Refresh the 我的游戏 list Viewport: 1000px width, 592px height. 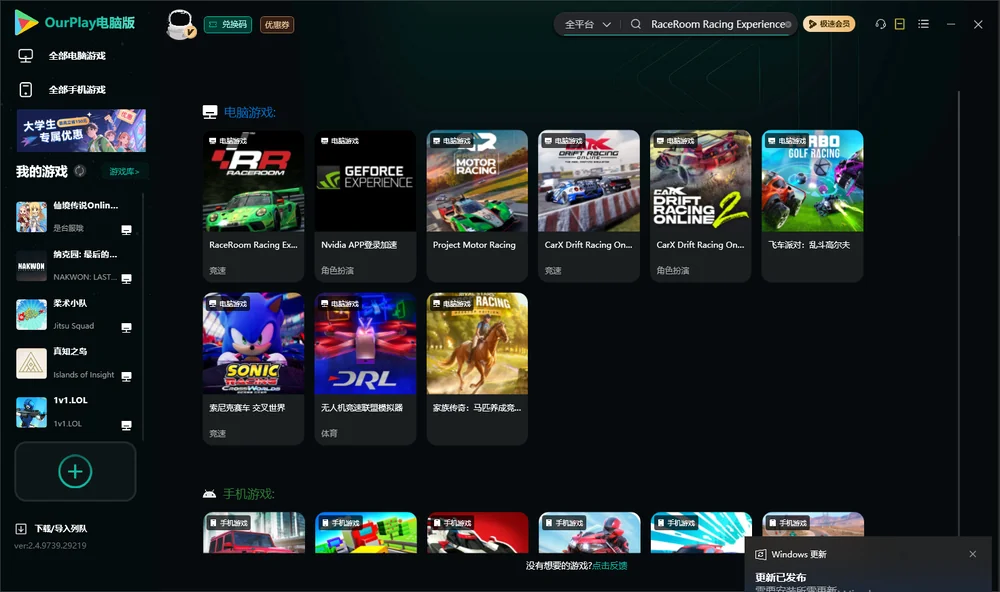[x=80, y=171]
